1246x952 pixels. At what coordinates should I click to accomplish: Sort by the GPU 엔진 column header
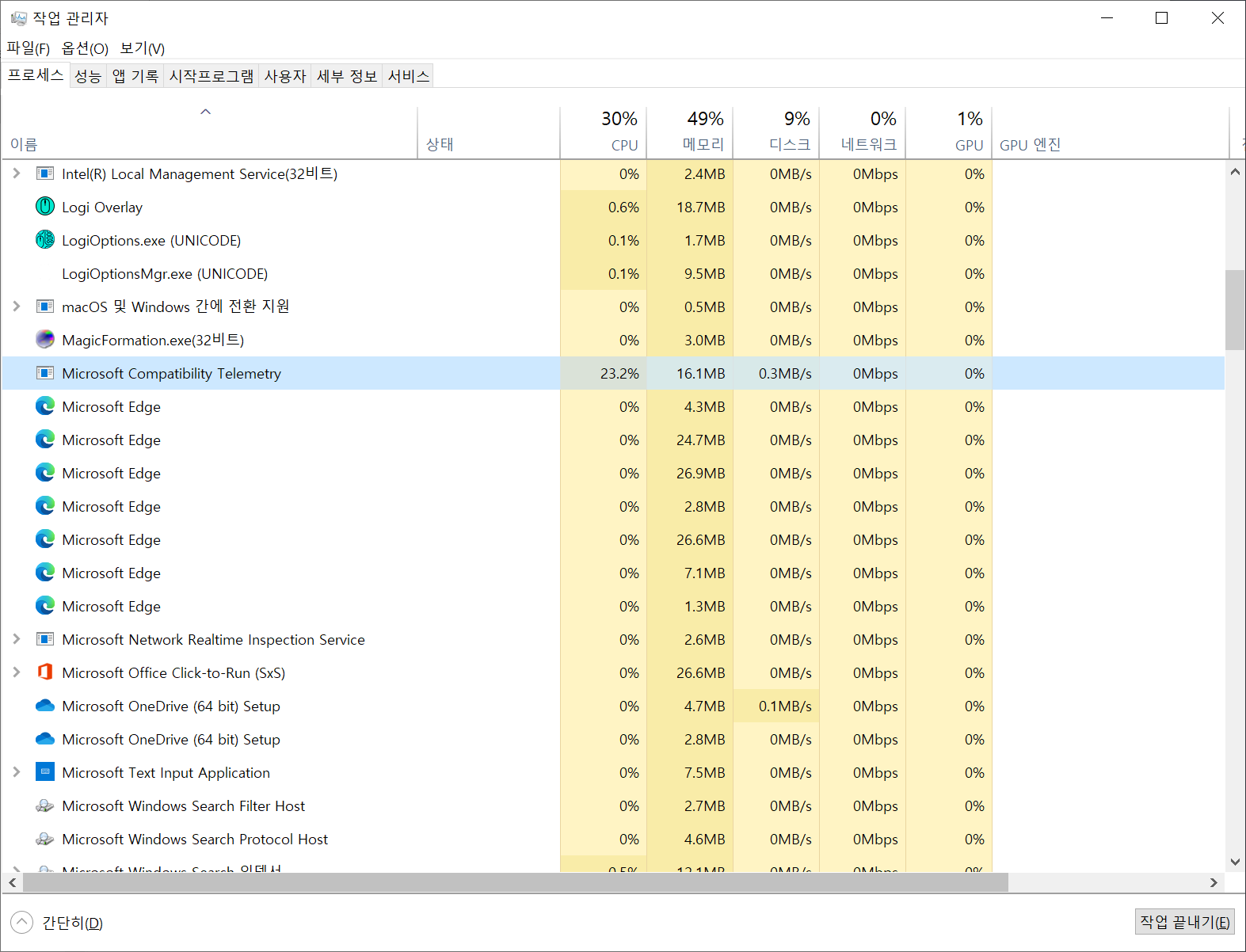pyautogui.click(x=1111, y=132)
